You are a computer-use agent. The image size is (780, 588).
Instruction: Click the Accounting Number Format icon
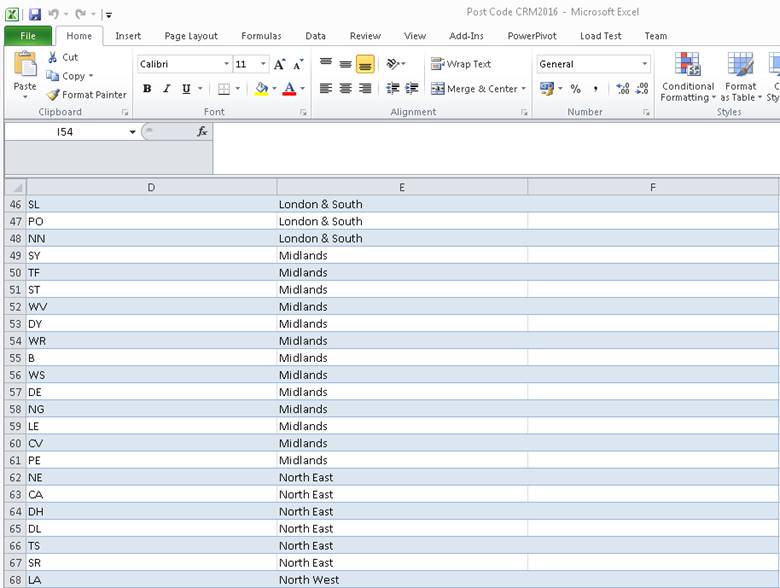547,89
